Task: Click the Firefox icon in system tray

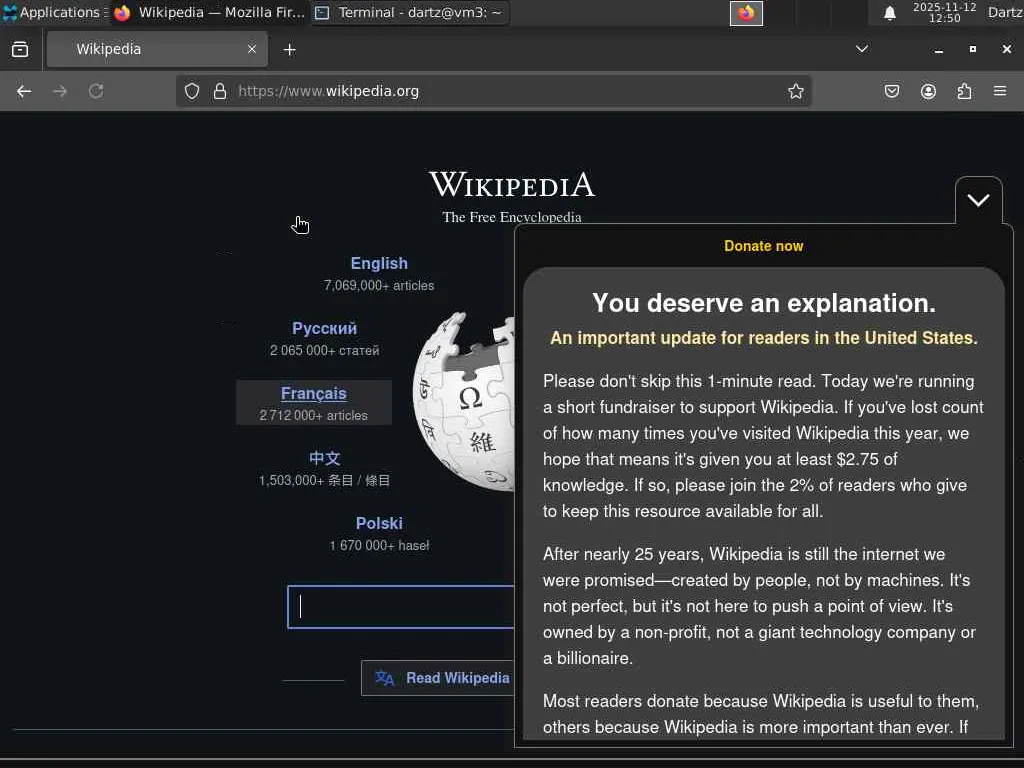Action: [746, 13]
